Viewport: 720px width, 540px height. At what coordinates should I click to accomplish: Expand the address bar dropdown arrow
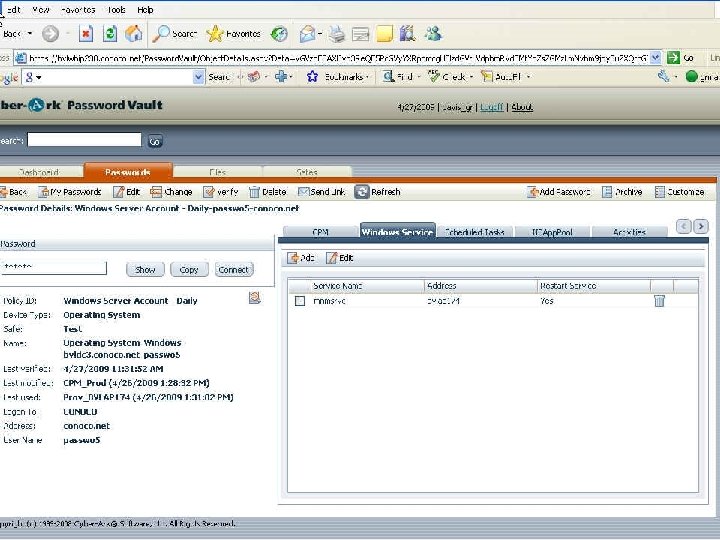(x=656, y=57)
